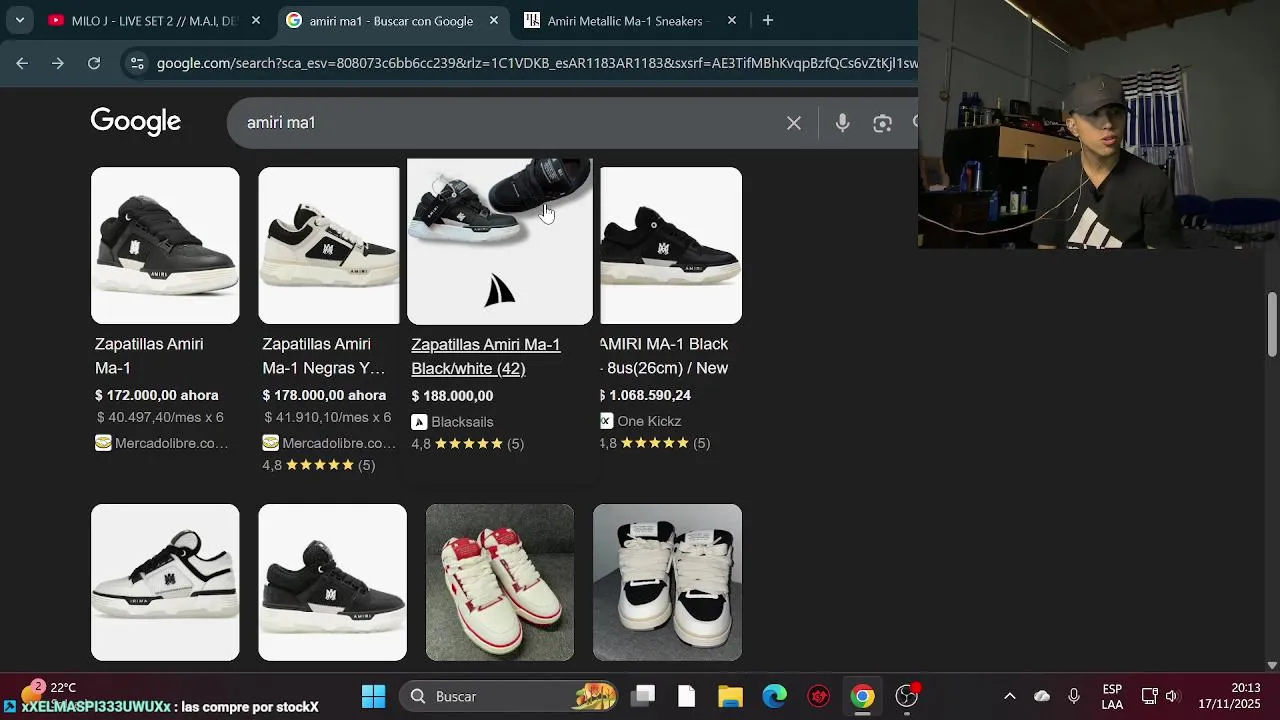Reload the Google search page

pos(94,63)
